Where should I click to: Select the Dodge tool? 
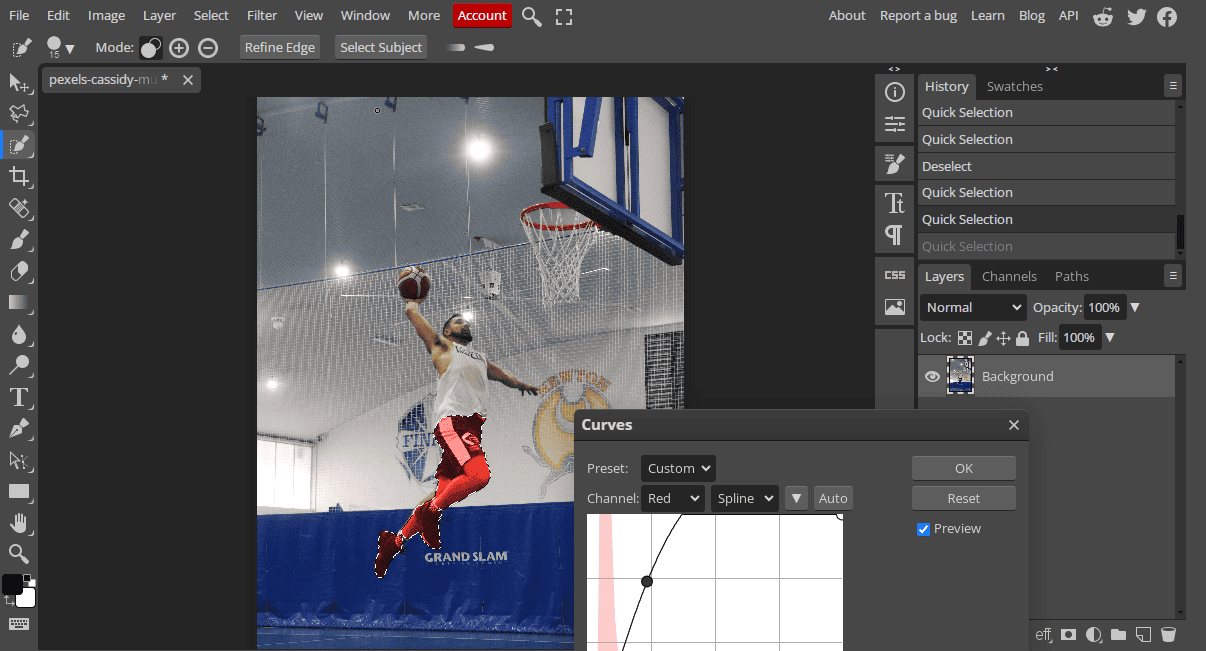pos(19,365)
